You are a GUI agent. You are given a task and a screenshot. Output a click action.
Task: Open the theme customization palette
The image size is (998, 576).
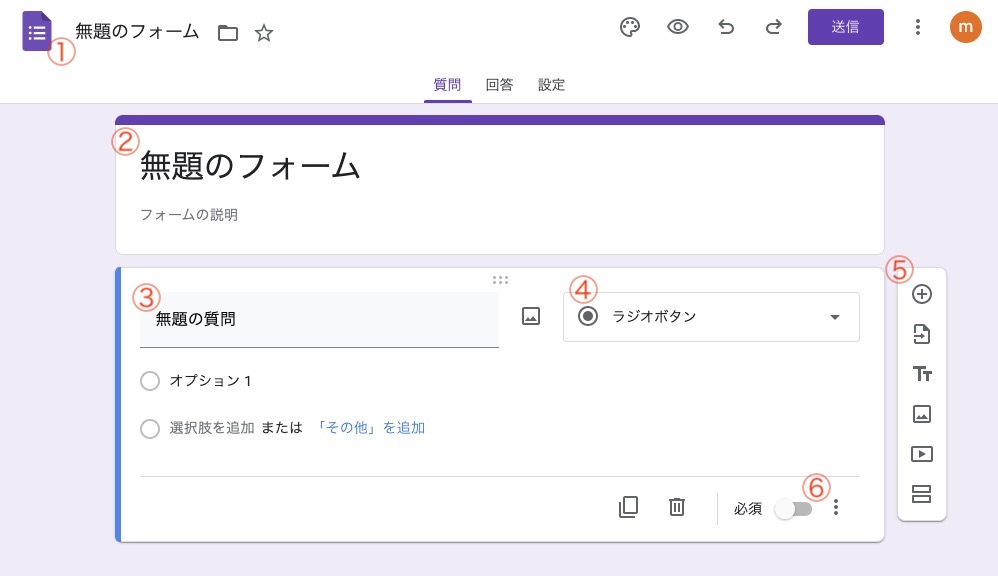click(x=629, y=27)
